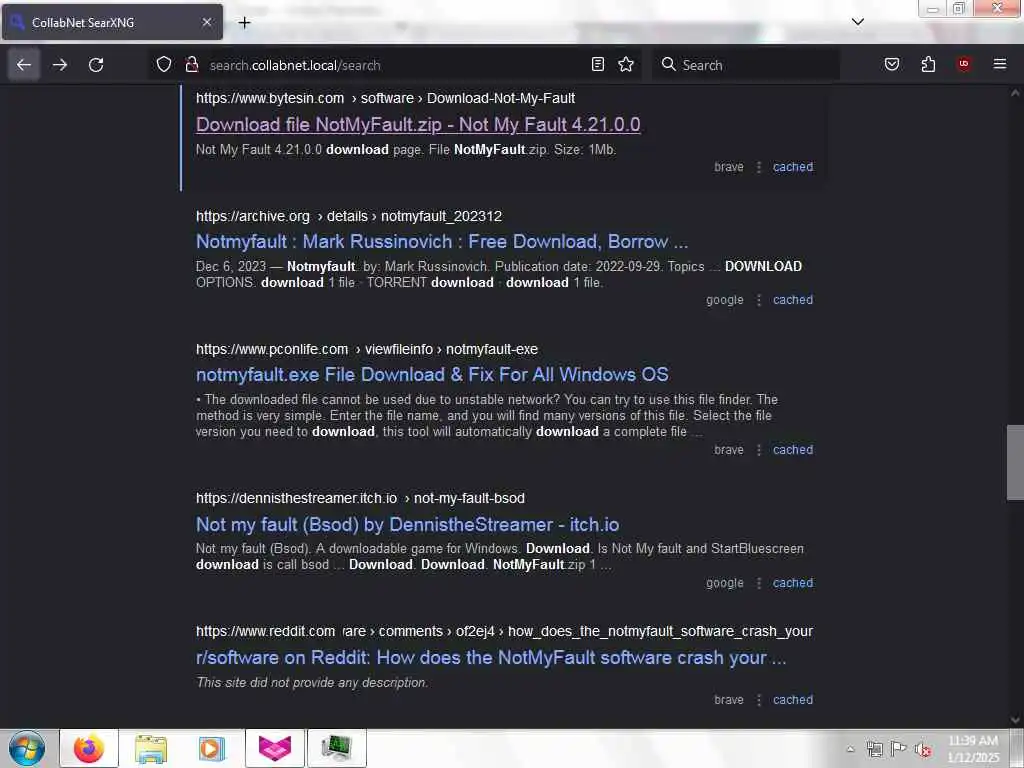This screenshot has height=768, width=1024.
Task: Launch Windows Media Player from taskbar
Action: click(212, 748)
